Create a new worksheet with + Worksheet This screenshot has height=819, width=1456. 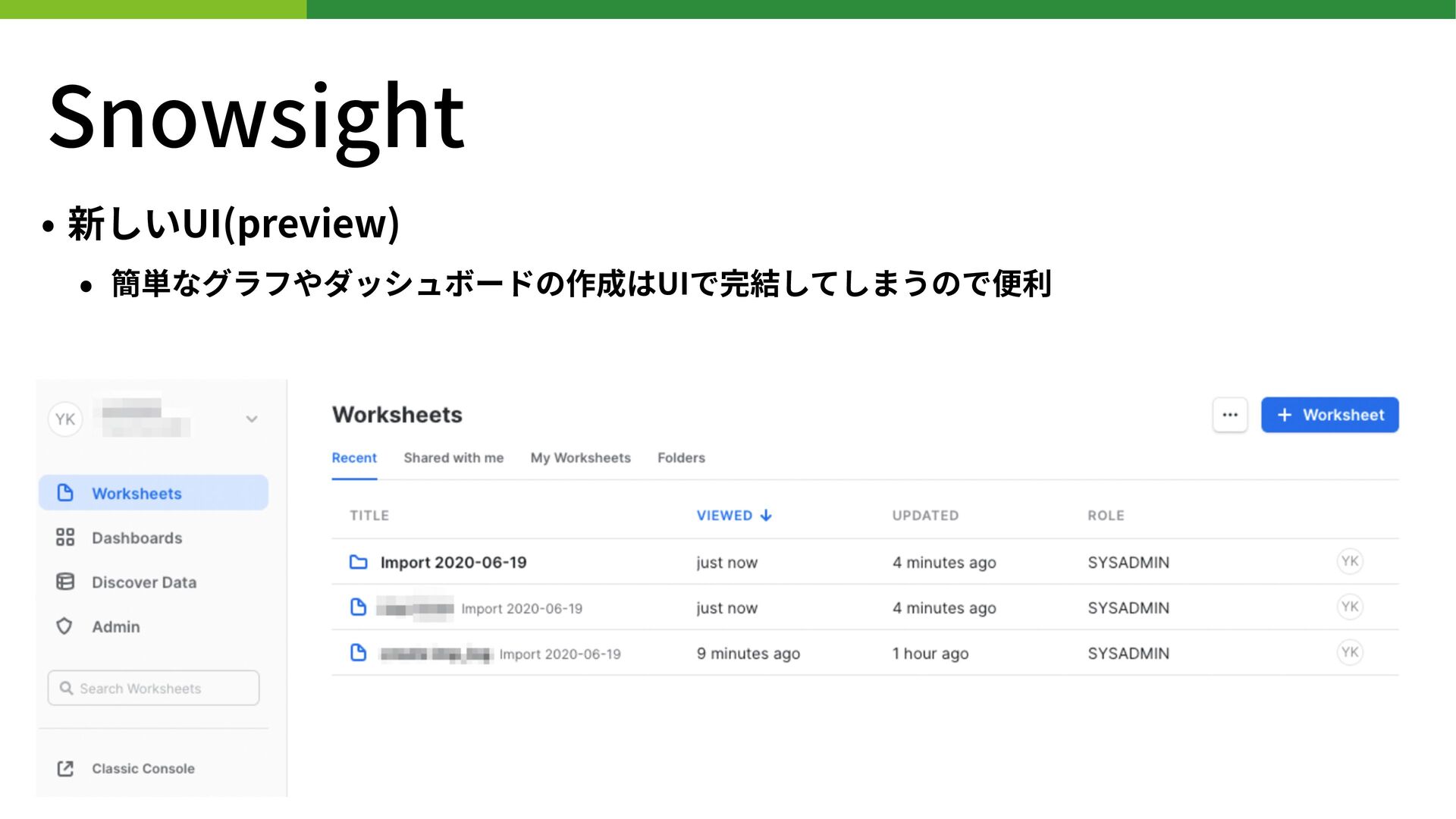pyautogui.click(x=1329, y=415)
